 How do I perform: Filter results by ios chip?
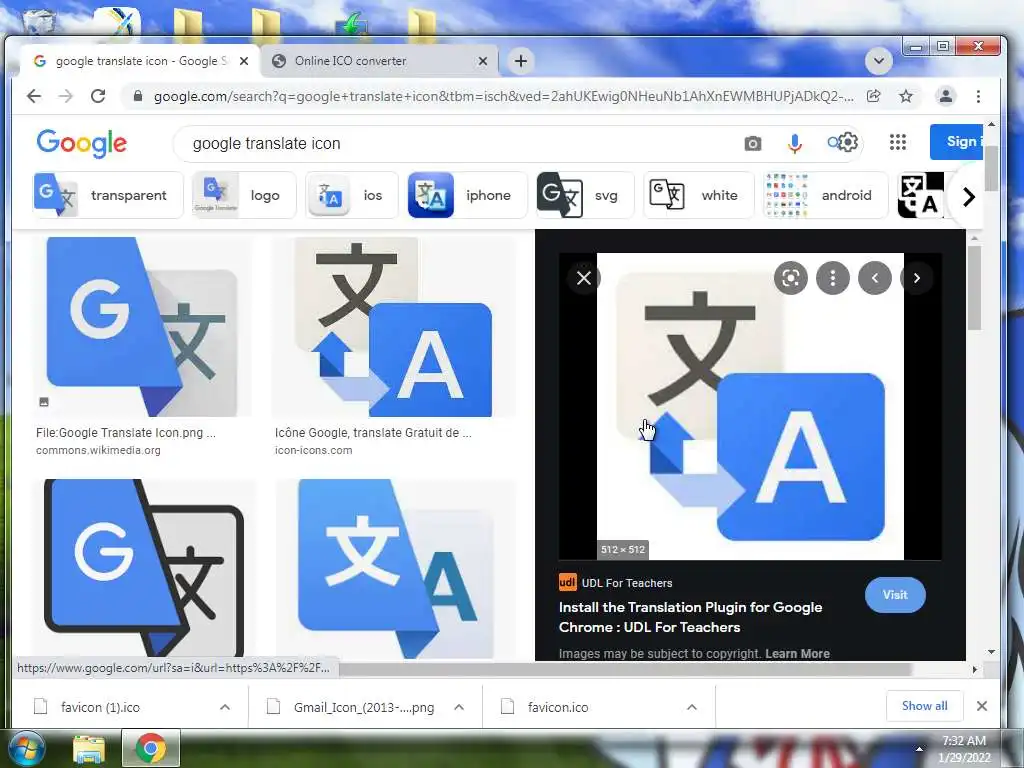coord(352,195)
